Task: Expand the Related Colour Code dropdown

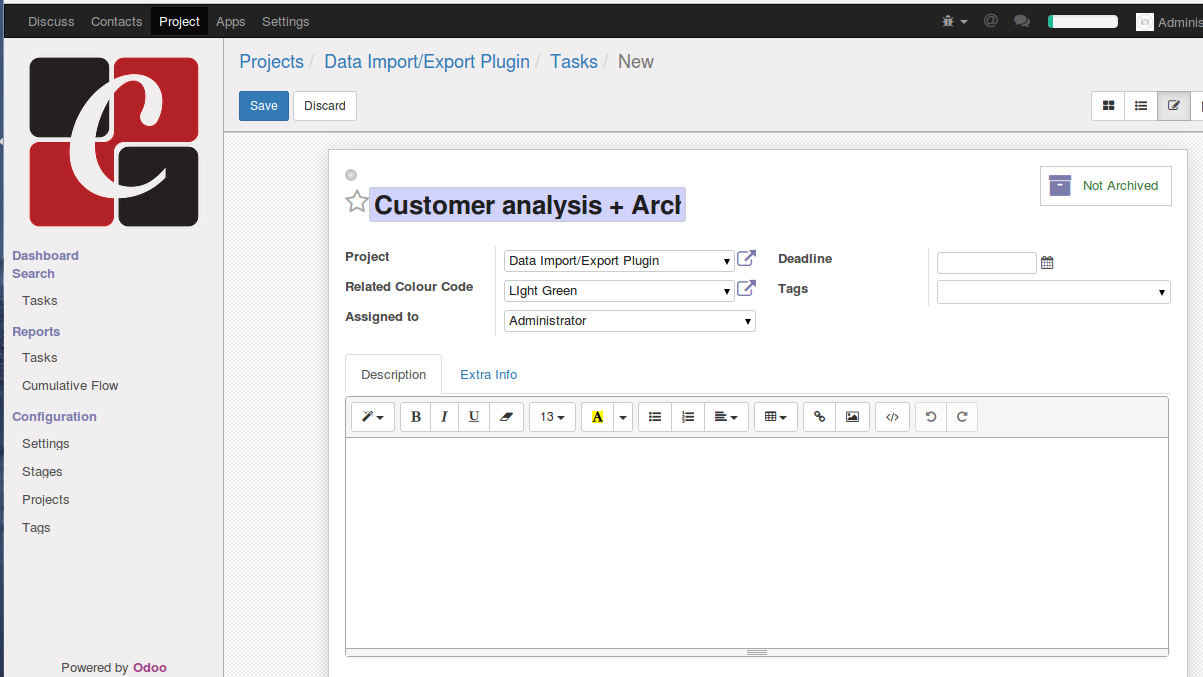Action: point(619,291)
